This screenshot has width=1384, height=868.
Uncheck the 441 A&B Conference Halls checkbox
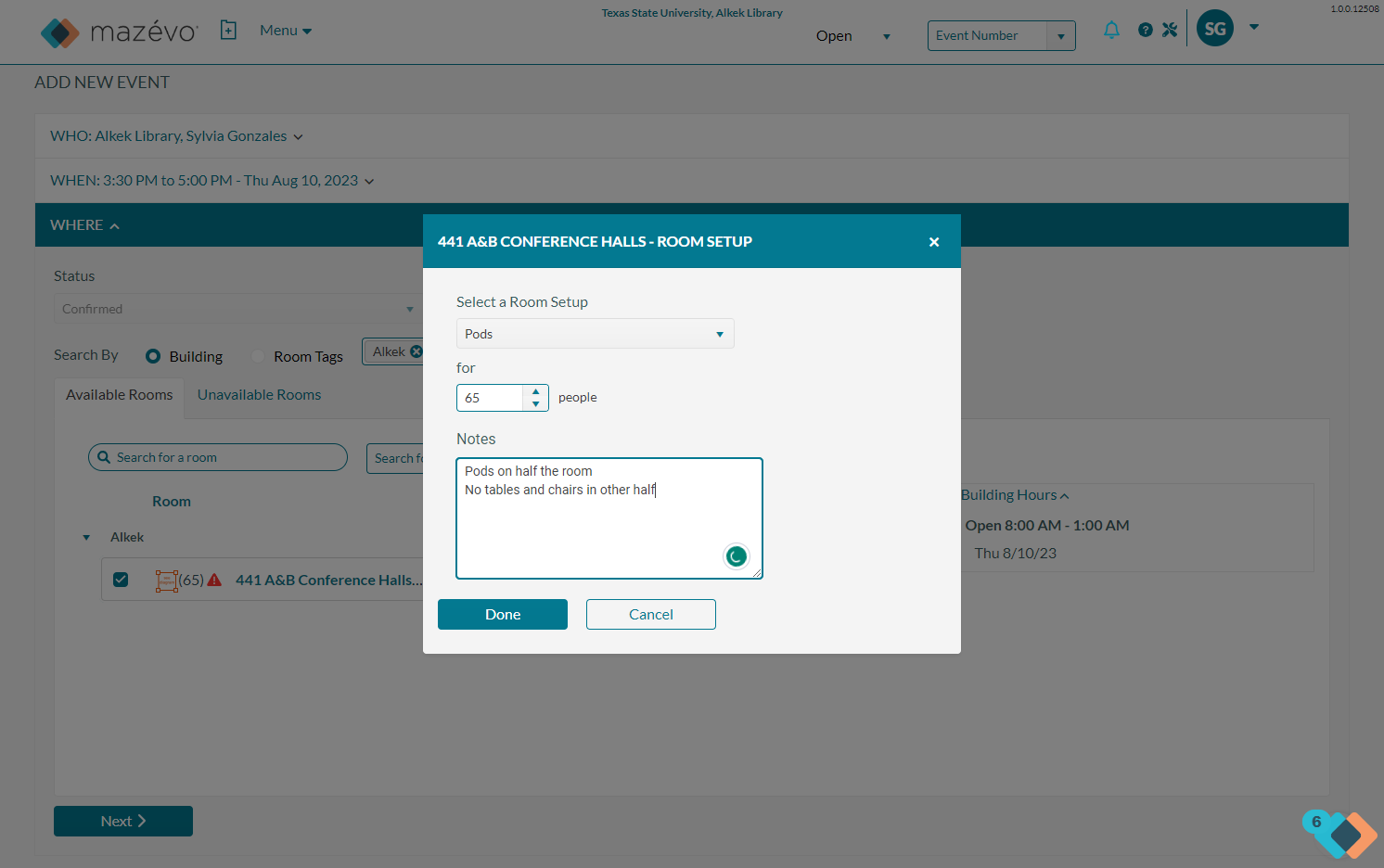pyautogui.click(x=121, y=580)
